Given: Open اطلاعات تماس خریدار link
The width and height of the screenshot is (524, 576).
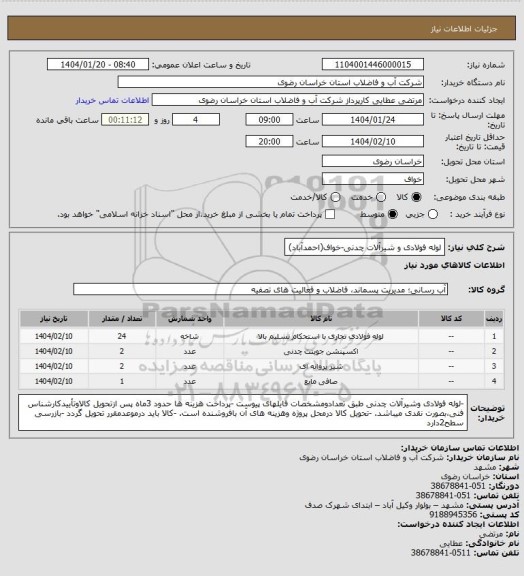Looking at the screenshot, I should 112,100.
